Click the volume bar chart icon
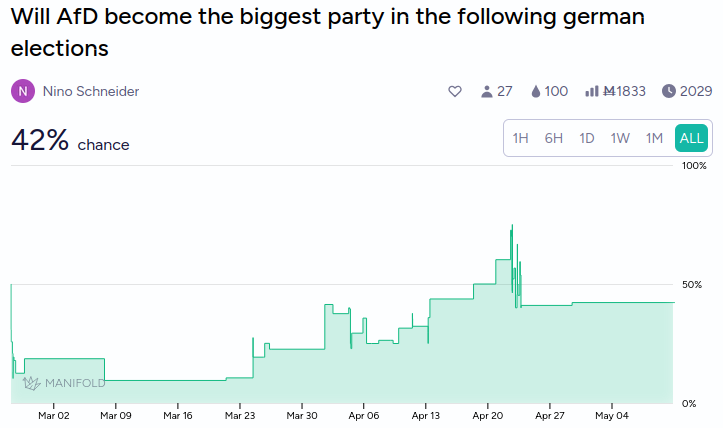The height and width of the screenshot is (428, 723). pos(592,91)
